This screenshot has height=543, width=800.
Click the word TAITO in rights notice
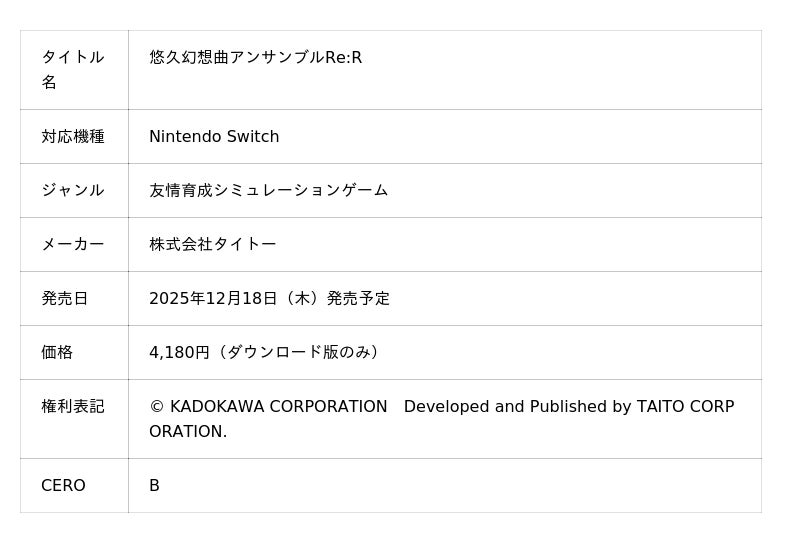click(x=659, y=407)
